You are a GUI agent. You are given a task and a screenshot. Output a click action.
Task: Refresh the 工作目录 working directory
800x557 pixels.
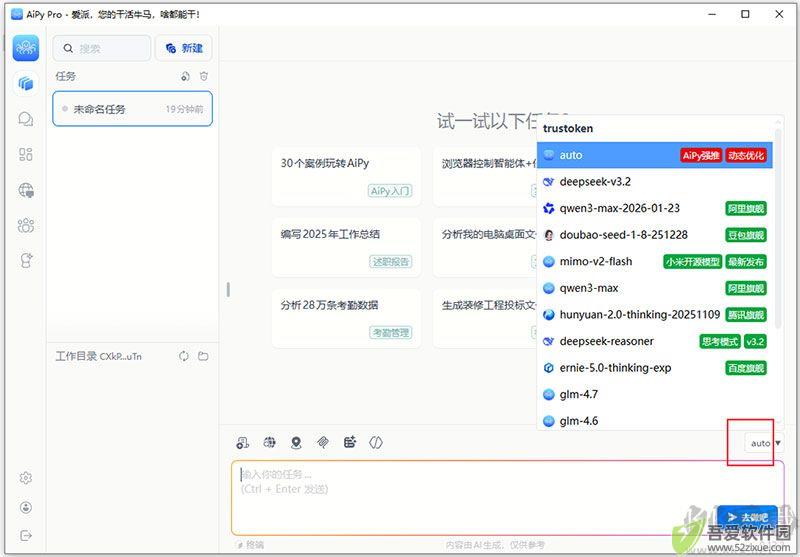tap(184, 356)
